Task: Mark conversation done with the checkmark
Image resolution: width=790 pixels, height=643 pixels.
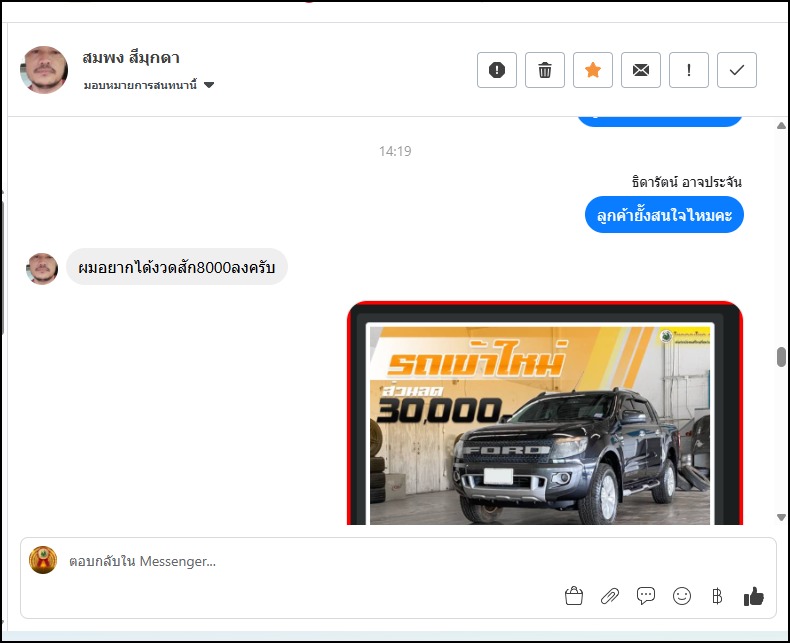Action: click(737, 70)
